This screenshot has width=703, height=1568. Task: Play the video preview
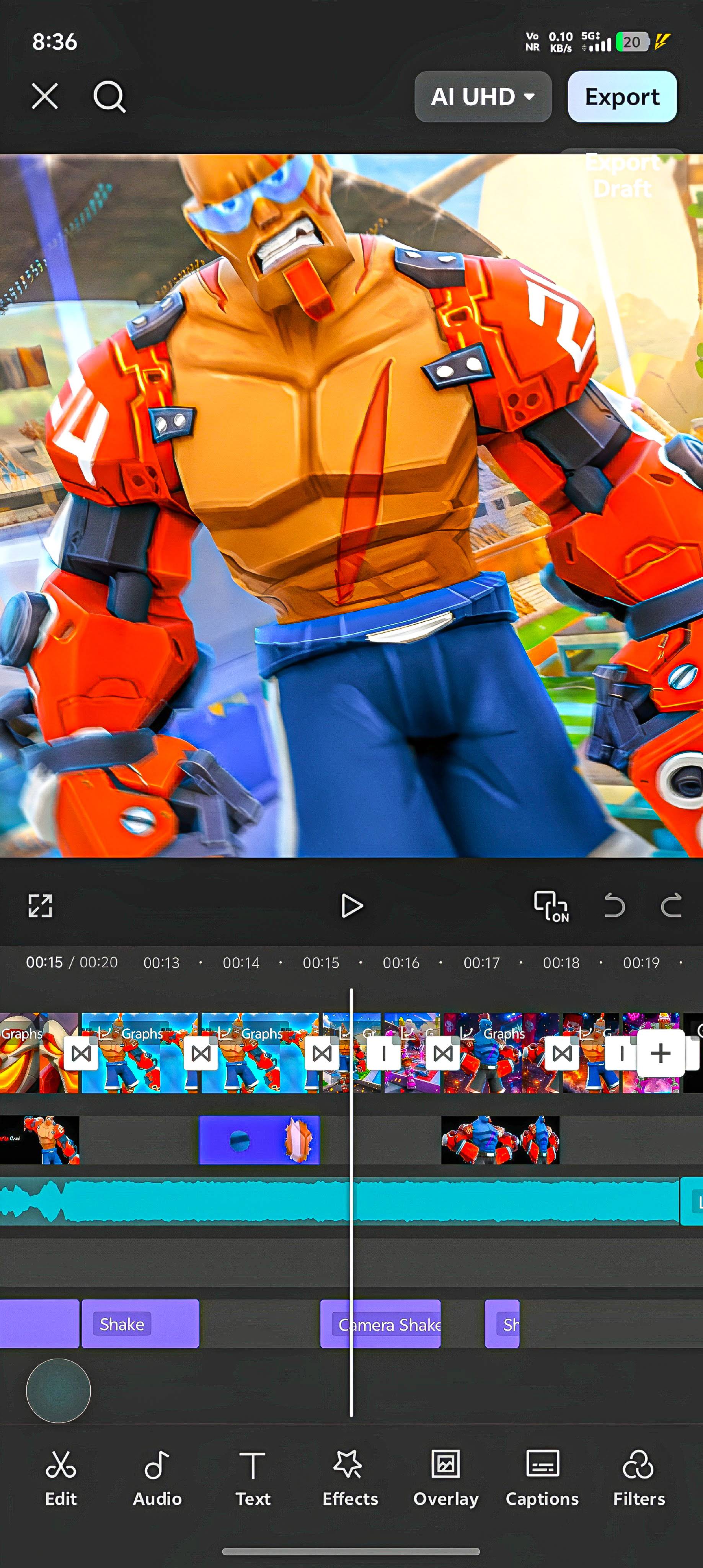point(352,906)
